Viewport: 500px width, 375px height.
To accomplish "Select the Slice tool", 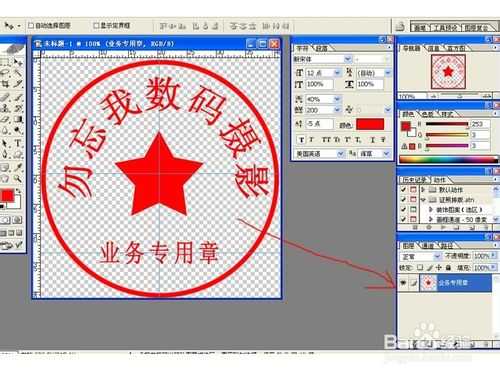I will pos(19,84).
